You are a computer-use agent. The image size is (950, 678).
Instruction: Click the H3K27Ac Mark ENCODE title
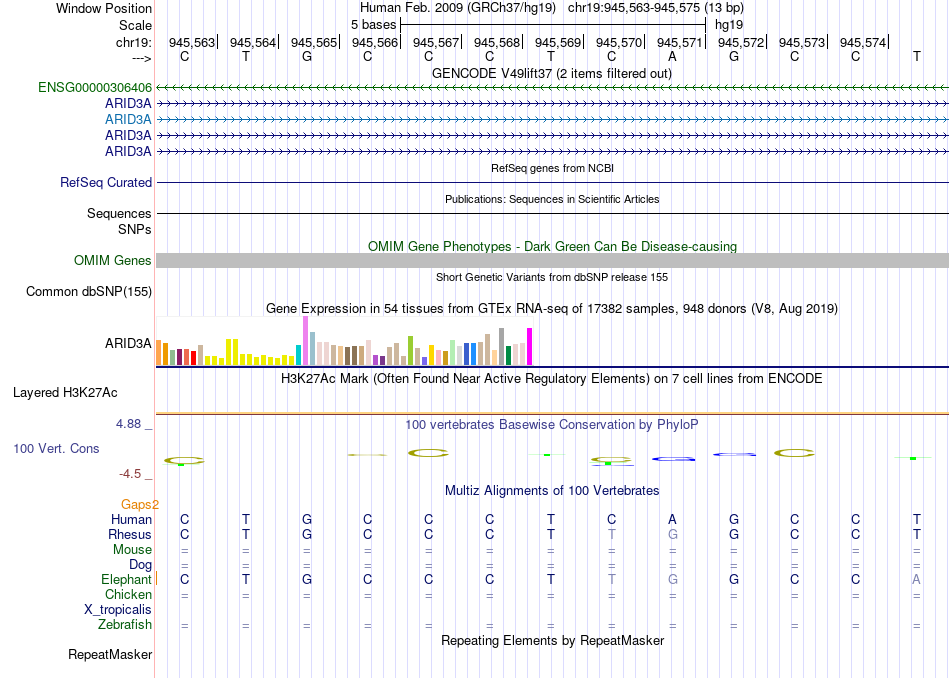pyautogui.click(x=552, y=379)
